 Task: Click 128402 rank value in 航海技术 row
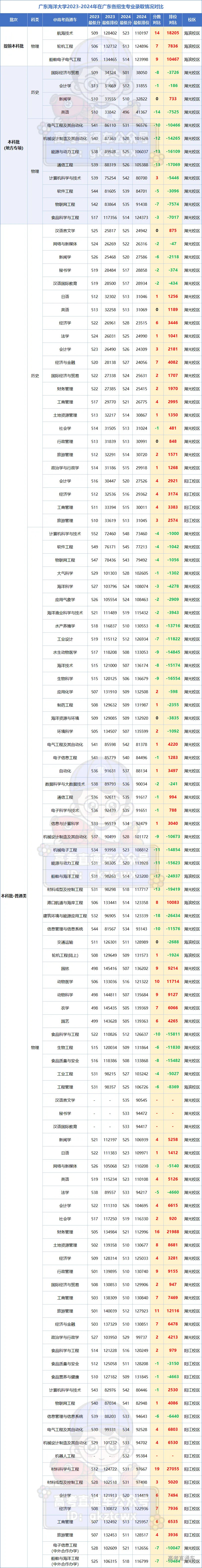coord(110,33)
